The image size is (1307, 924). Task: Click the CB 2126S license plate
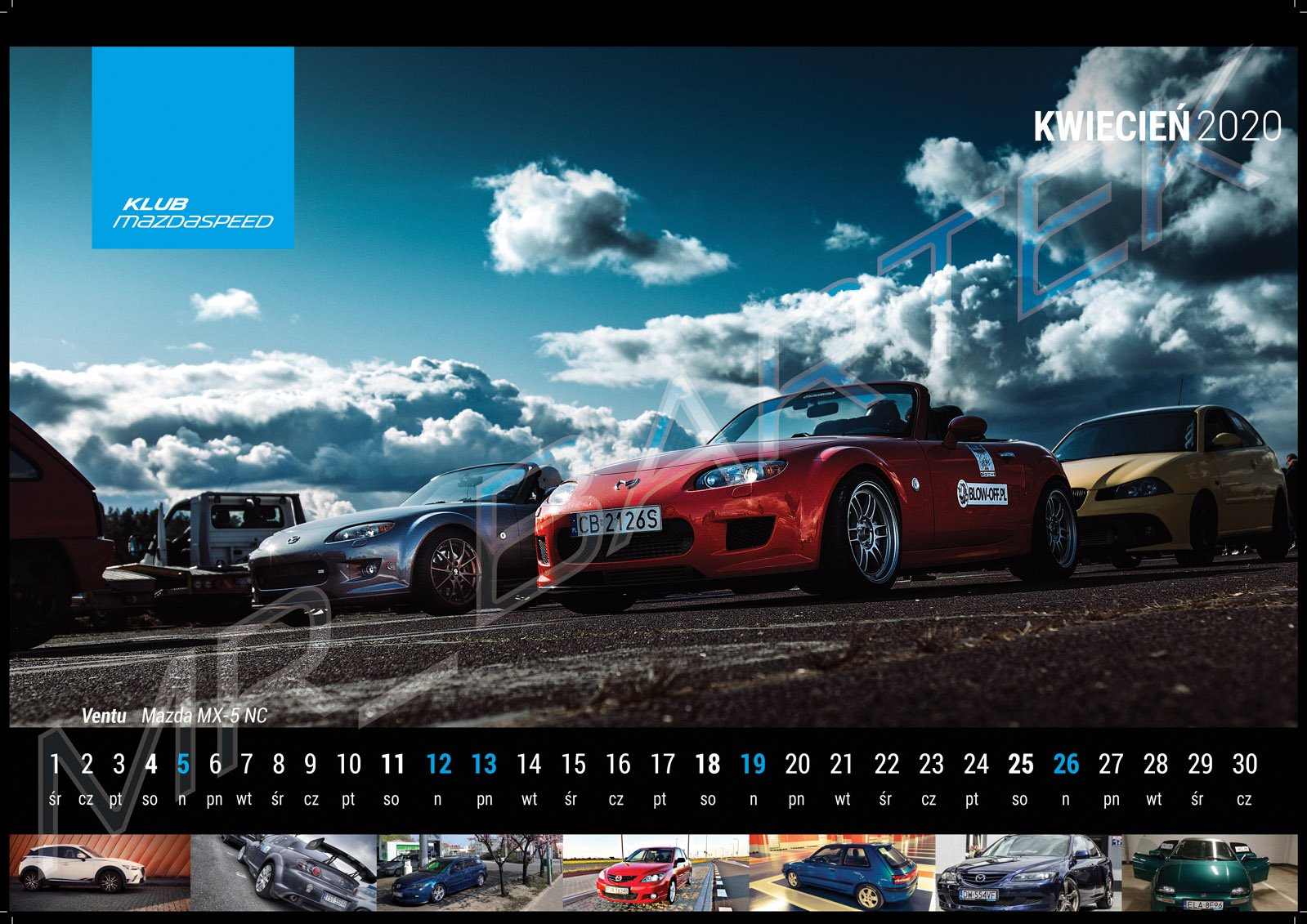(617, 521)
